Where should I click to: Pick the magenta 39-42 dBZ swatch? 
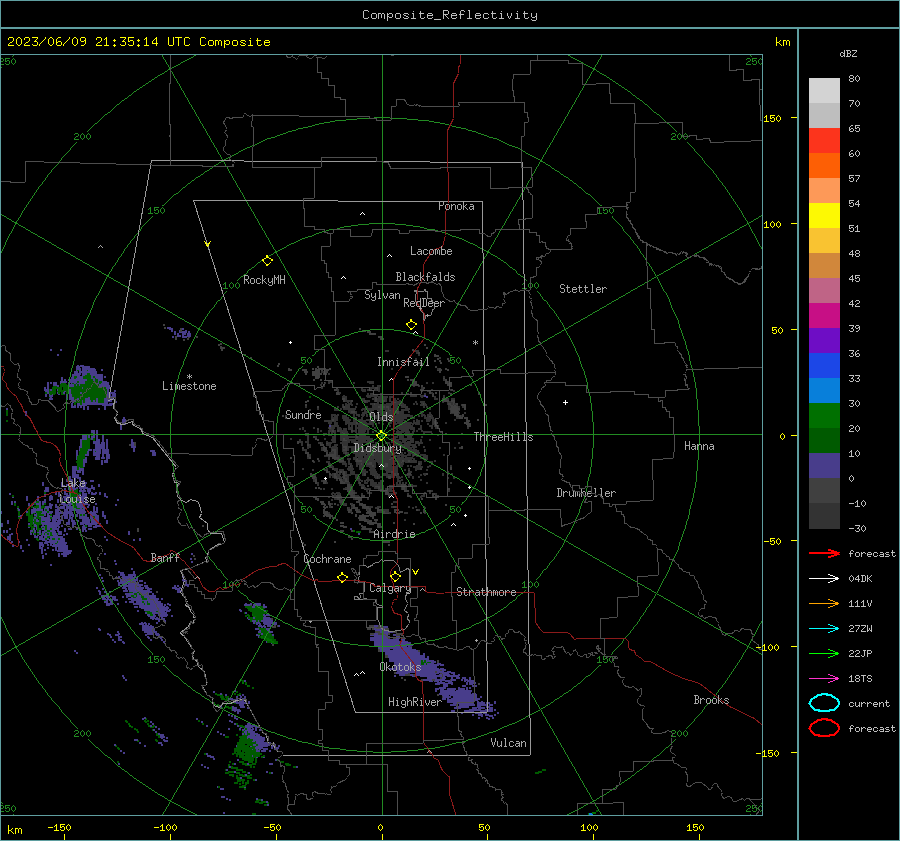click(824, 316)
